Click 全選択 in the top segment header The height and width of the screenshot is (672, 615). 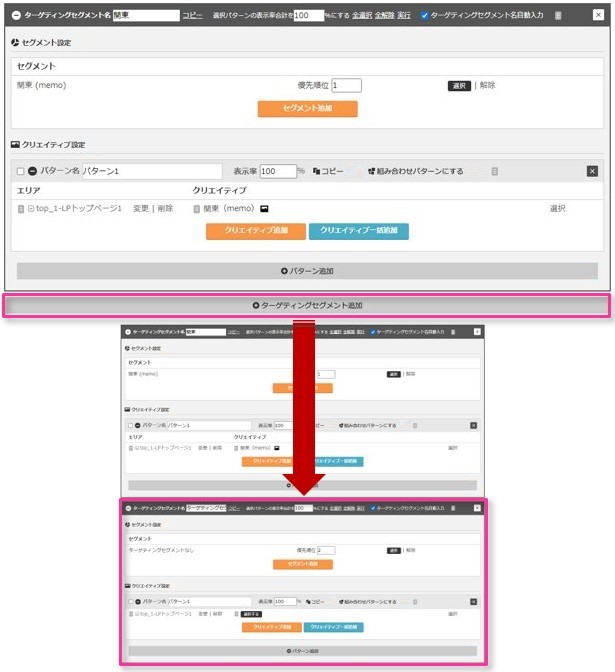(361, 16)
